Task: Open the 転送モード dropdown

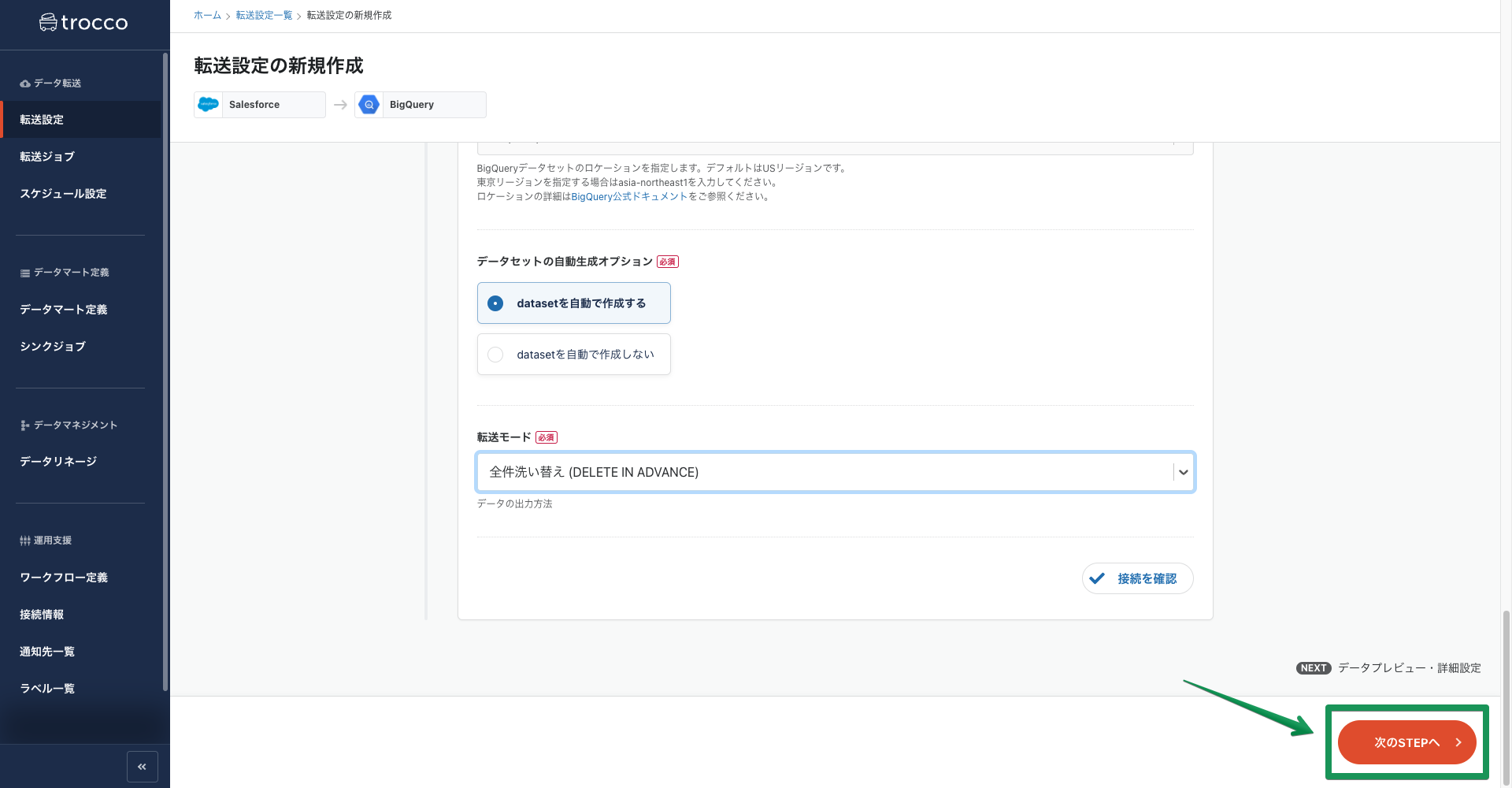Action: tap(836, 472)
